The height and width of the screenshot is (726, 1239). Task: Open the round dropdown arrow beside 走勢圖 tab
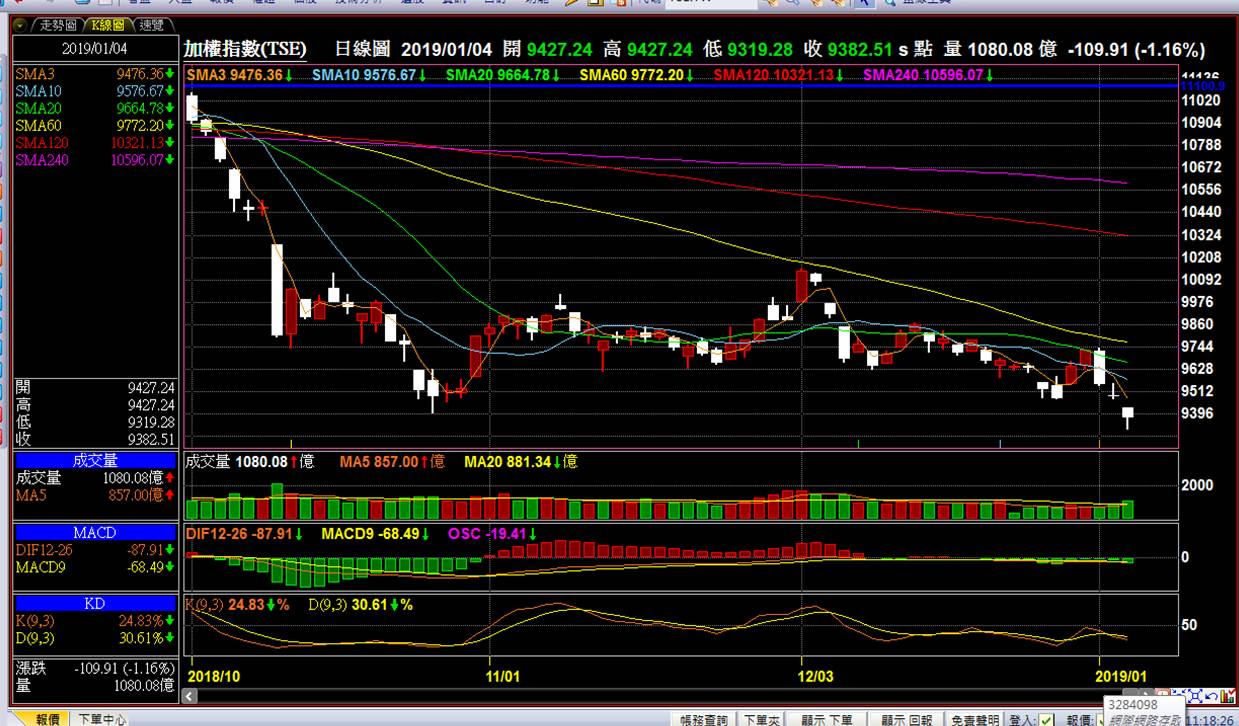pyautogui.click(x=20, y=24)
